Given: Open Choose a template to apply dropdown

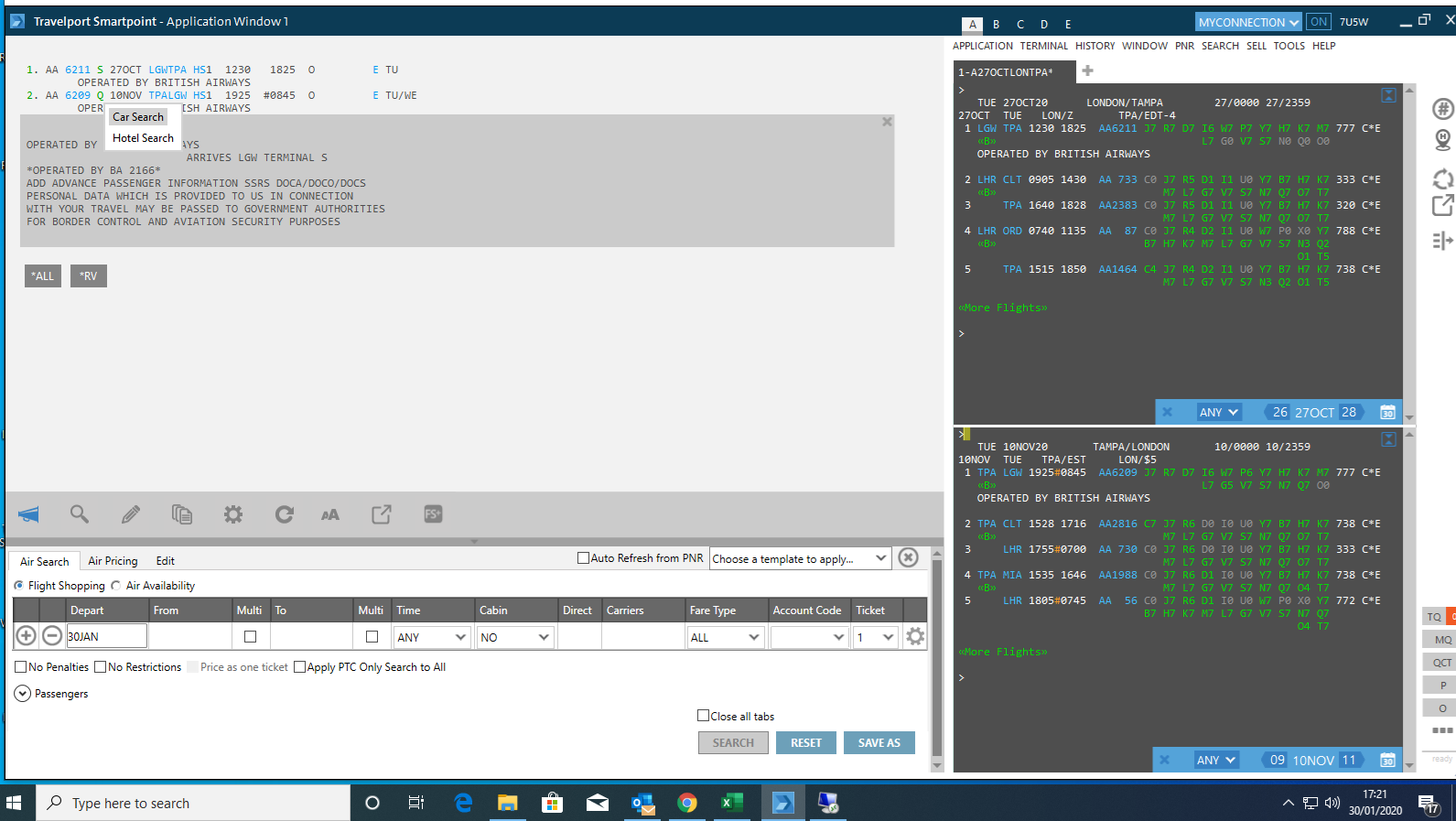Looking at the screenshot, I should coord(800,558).
